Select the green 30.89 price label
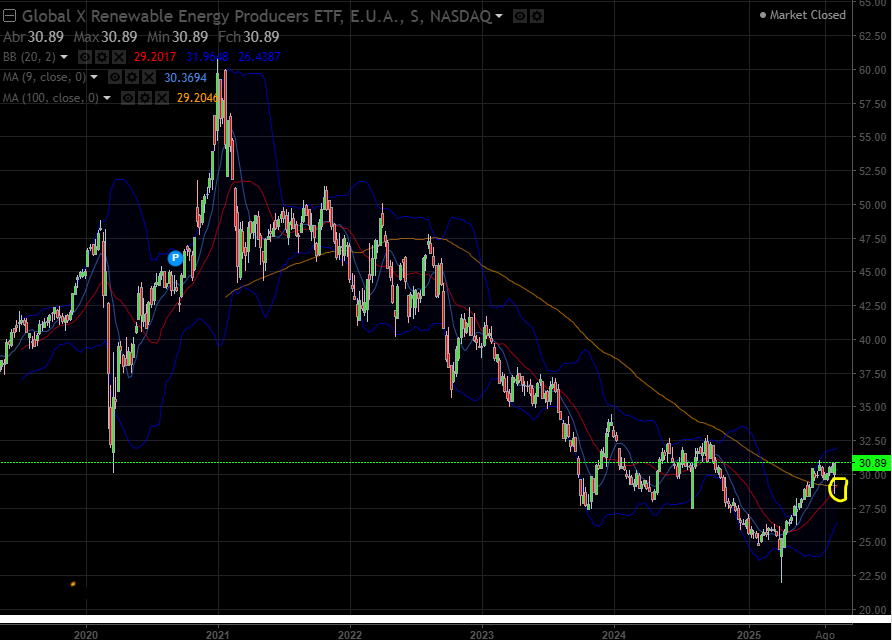Viewport: 892px width, 640px height. click(x=872, y=463)
